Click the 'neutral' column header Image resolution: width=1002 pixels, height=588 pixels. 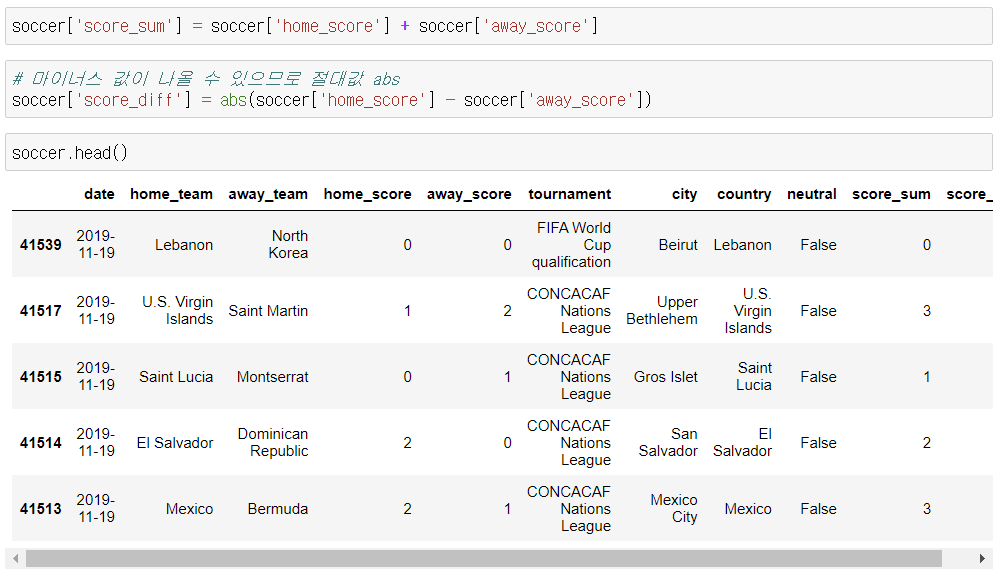(812, 194)
